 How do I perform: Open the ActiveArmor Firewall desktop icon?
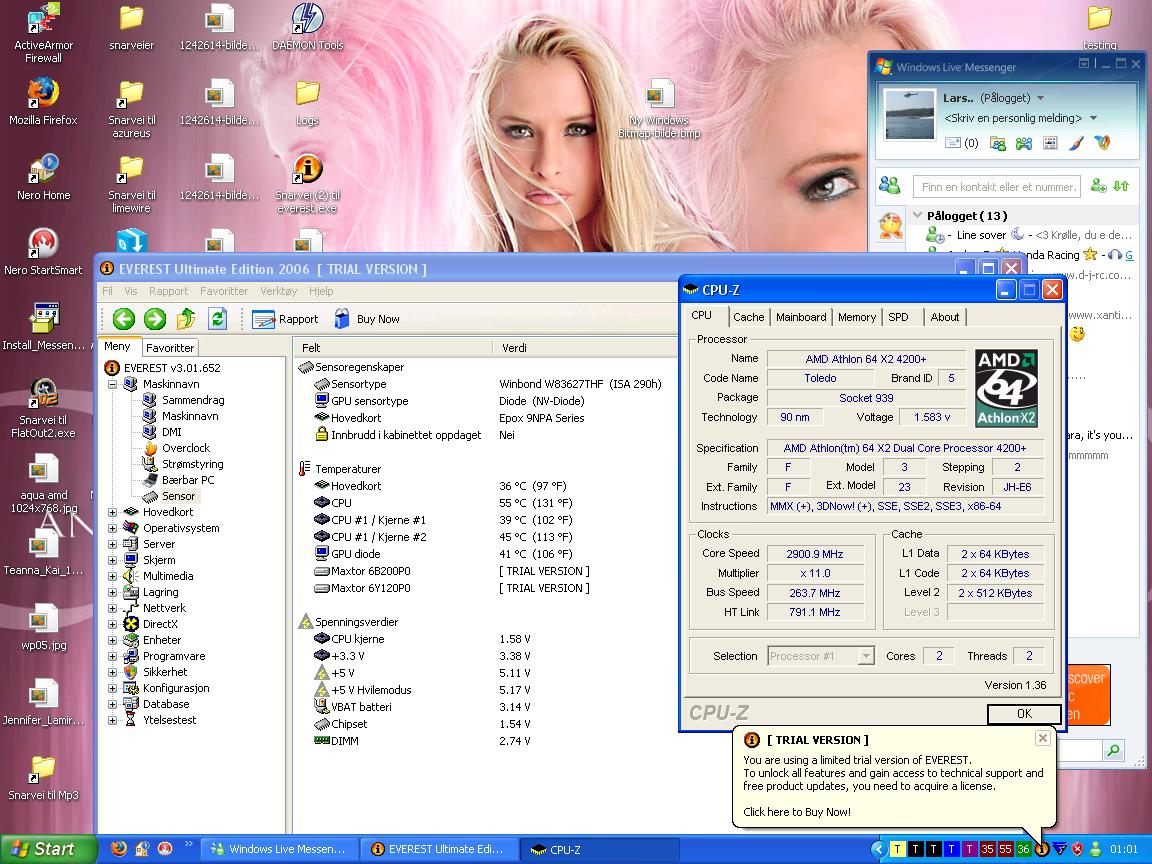tap(43, 33)
